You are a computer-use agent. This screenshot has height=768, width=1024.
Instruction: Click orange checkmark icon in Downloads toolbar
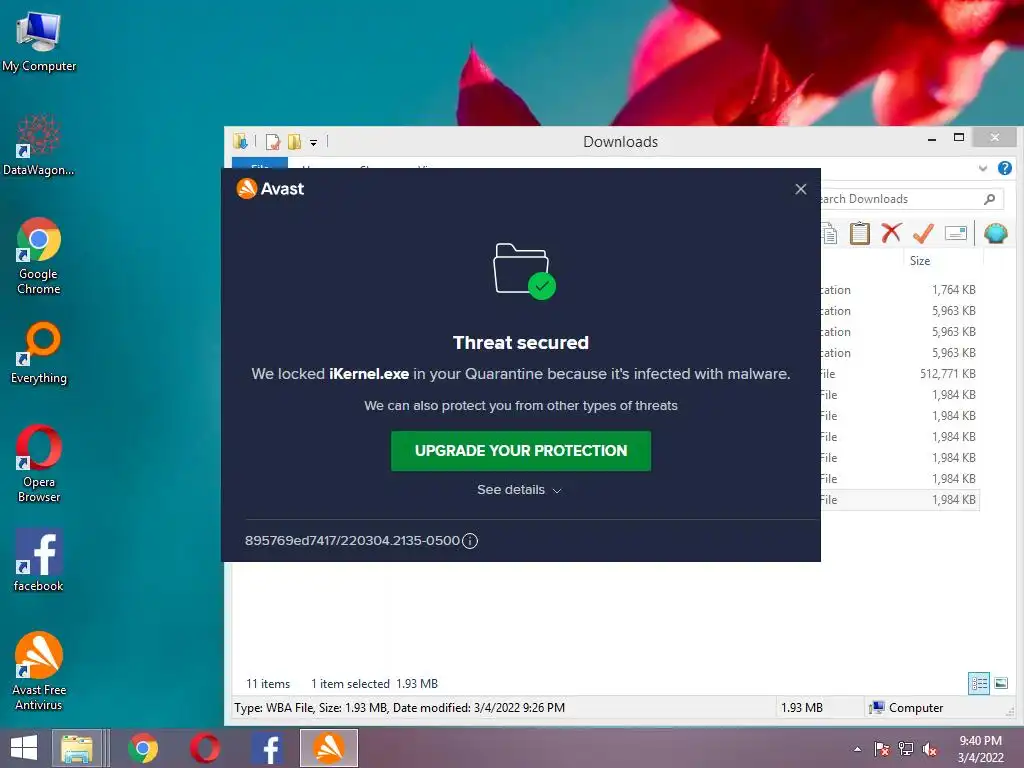click(x=923, y=233)
